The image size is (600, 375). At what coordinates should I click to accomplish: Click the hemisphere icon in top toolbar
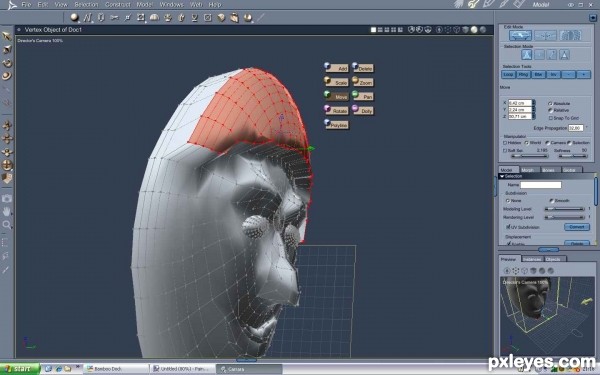pos(154,18)
